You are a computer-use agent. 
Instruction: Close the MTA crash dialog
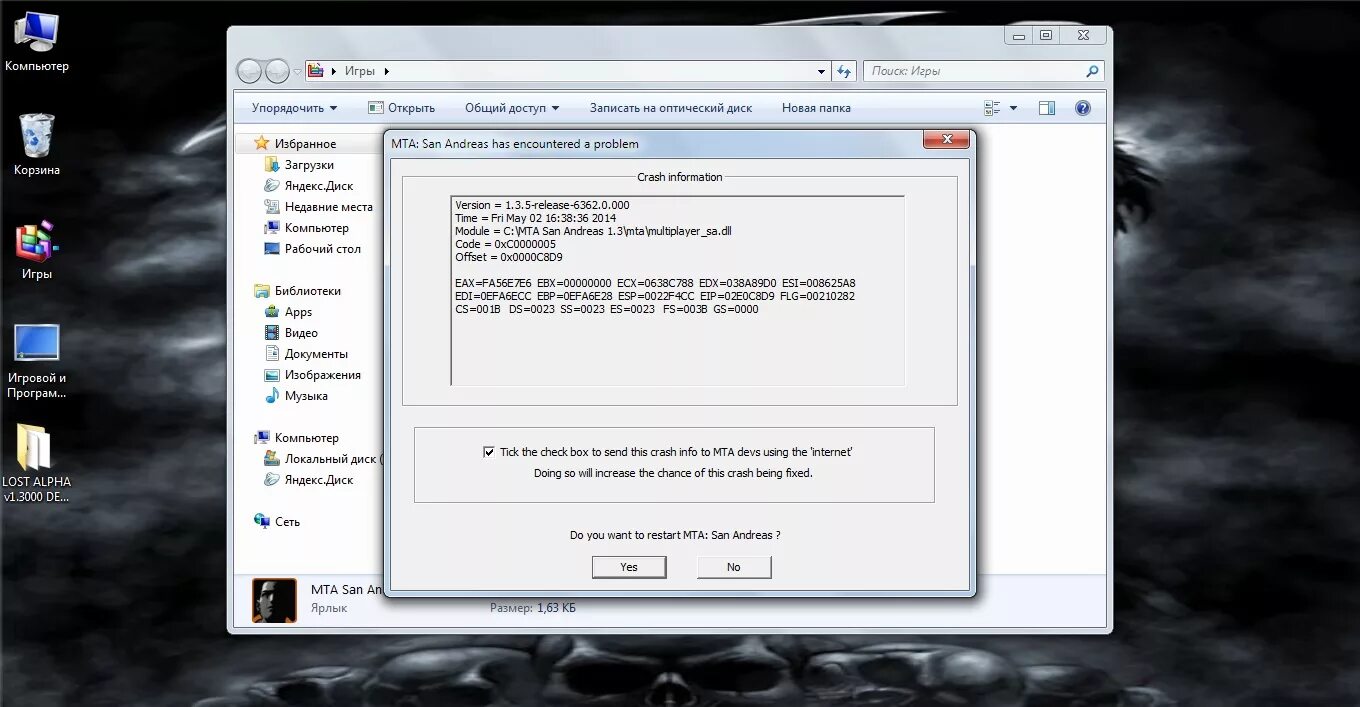click(946, 140)
